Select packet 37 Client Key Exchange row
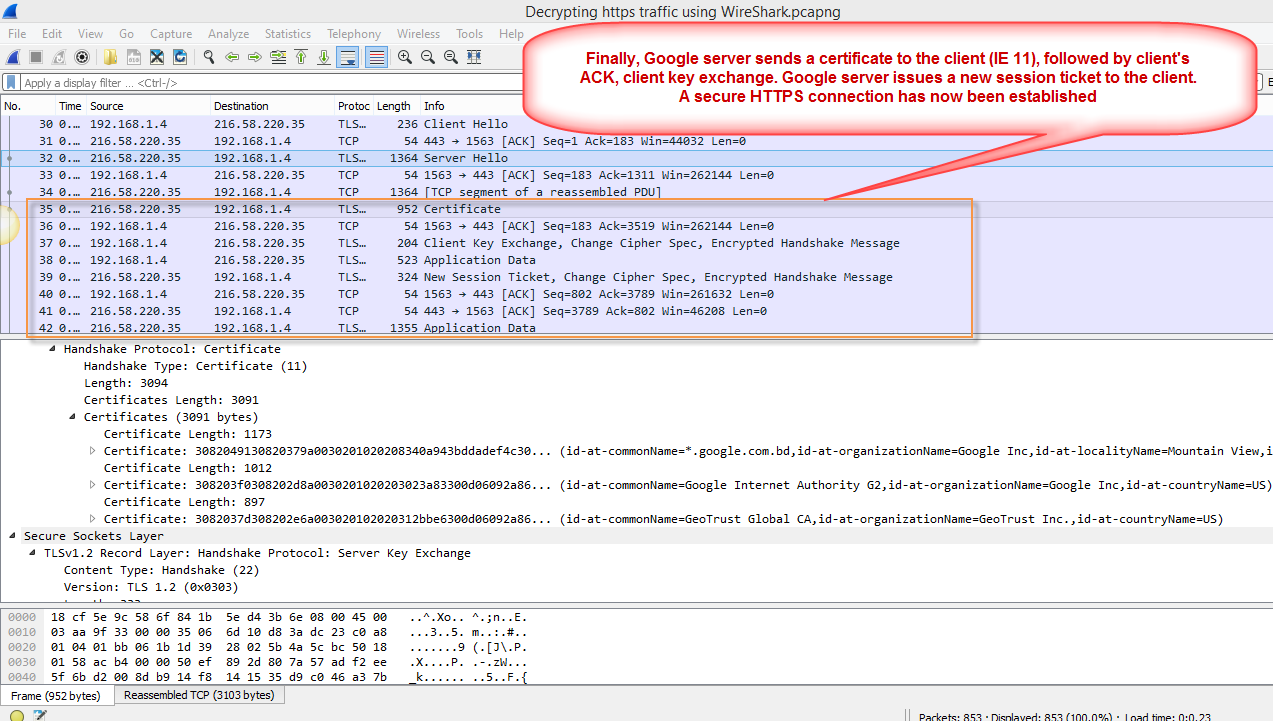 click(x=636, y=243)
